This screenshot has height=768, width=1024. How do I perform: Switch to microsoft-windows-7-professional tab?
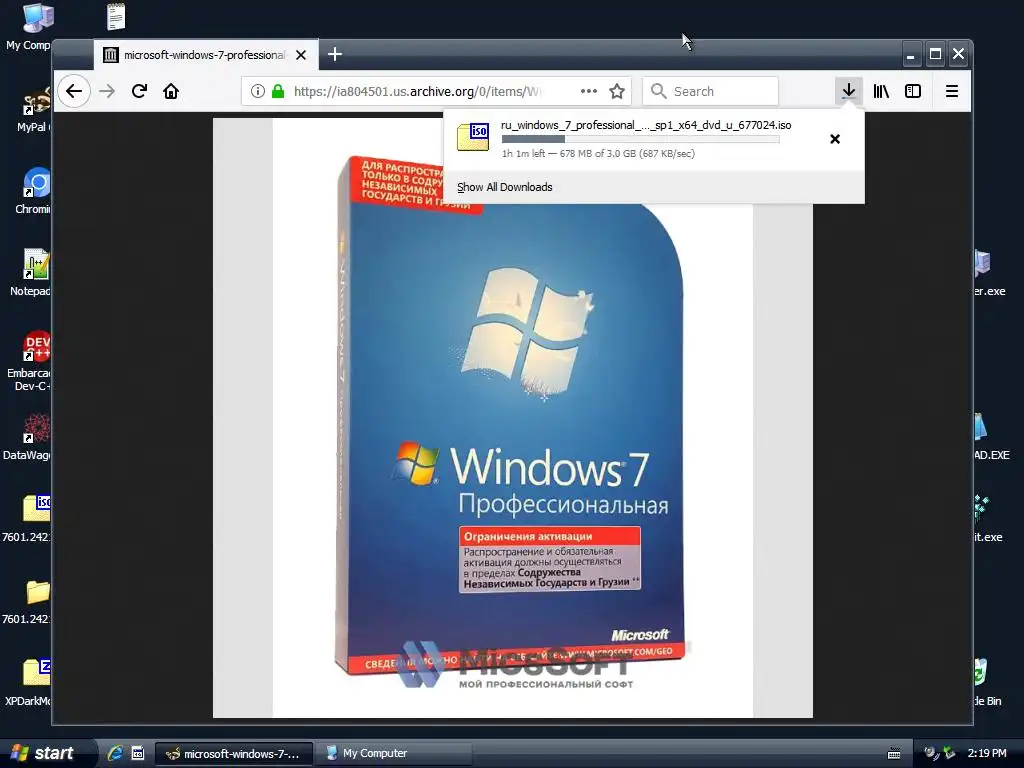tap(206, 55)
